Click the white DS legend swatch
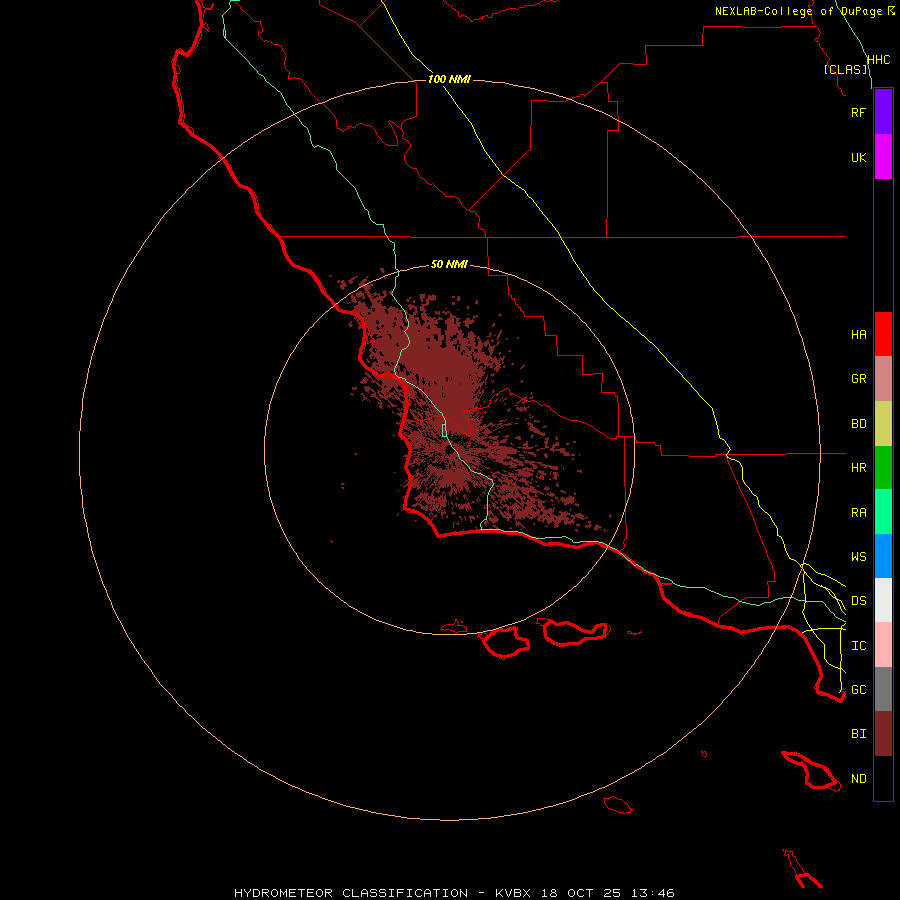 [883, 600]
